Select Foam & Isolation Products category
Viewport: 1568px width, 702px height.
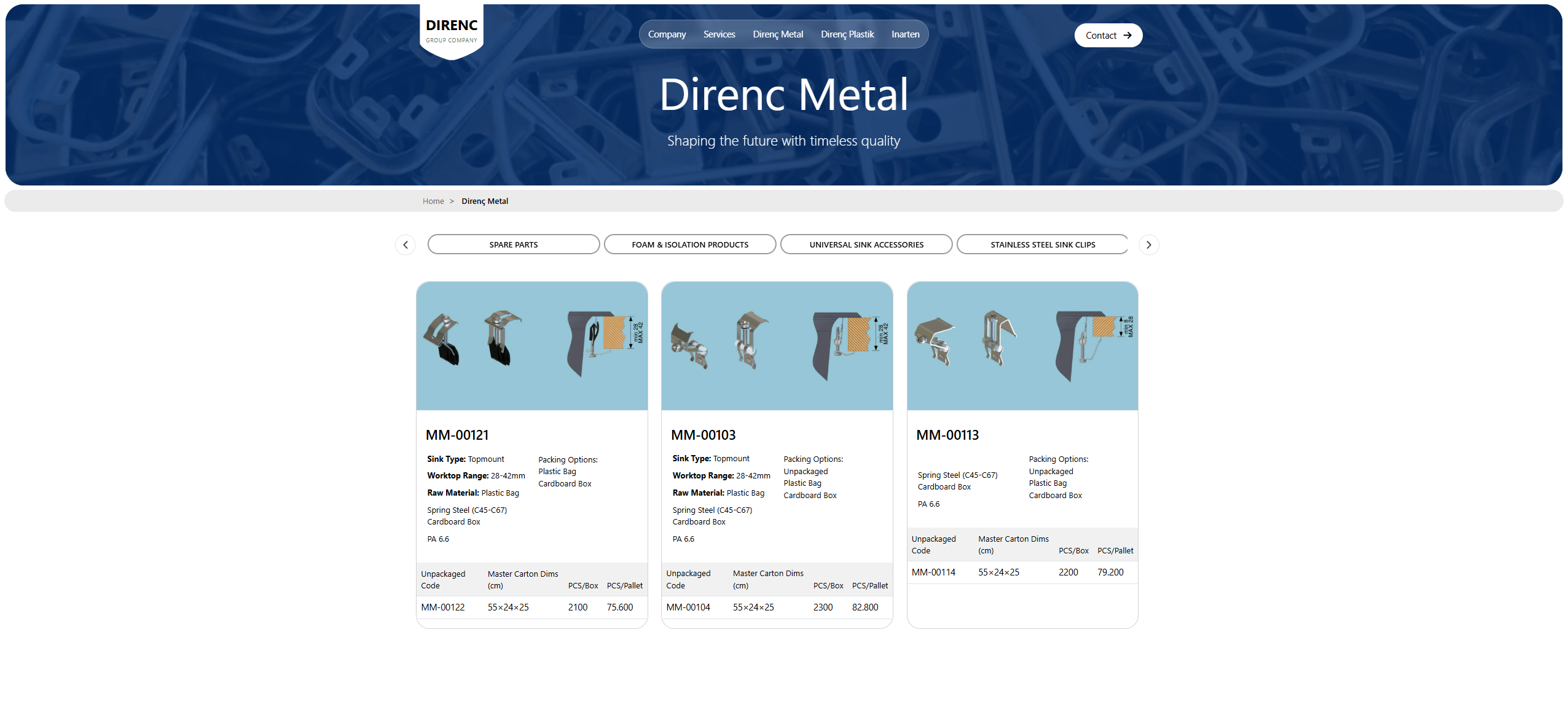click(690, 245)
